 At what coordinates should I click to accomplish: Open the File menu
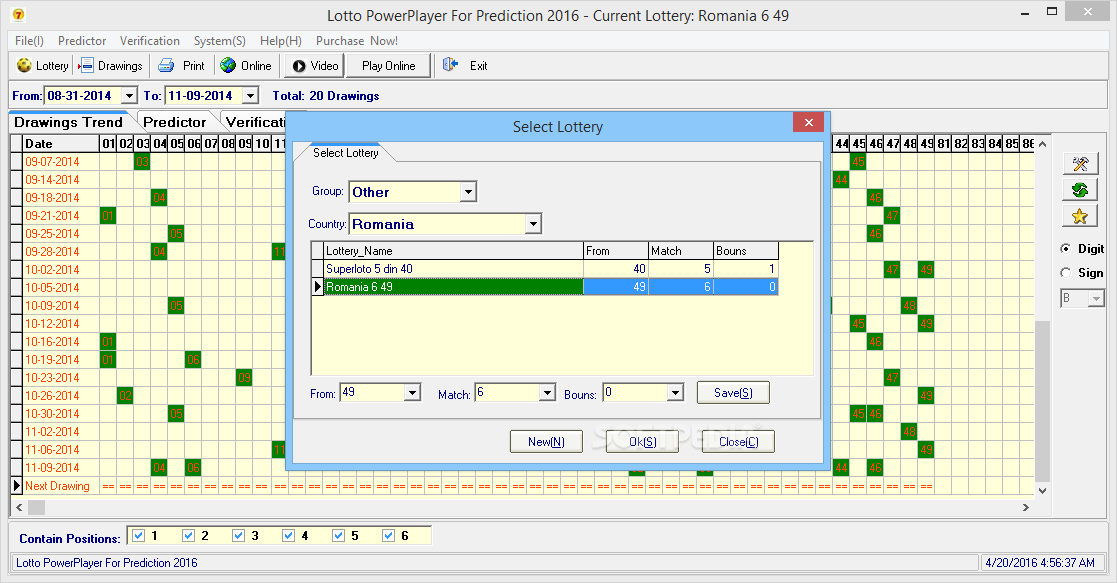pyautogui.click(x=29, y=41)
